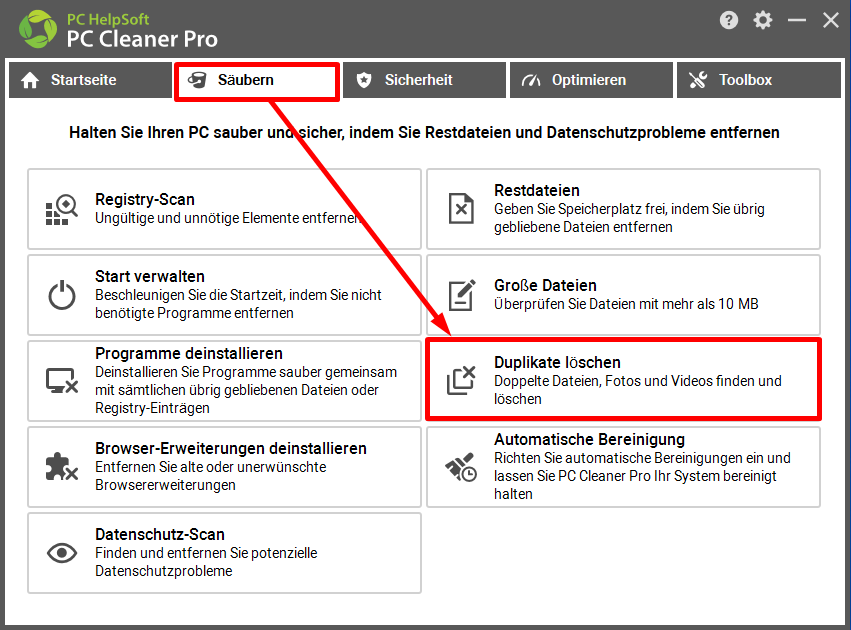Click text 'Entfernen Sie alte oder unerwünschte Browsererweiterungen'
The image size is (851, 630).
(x=211, y=476)
